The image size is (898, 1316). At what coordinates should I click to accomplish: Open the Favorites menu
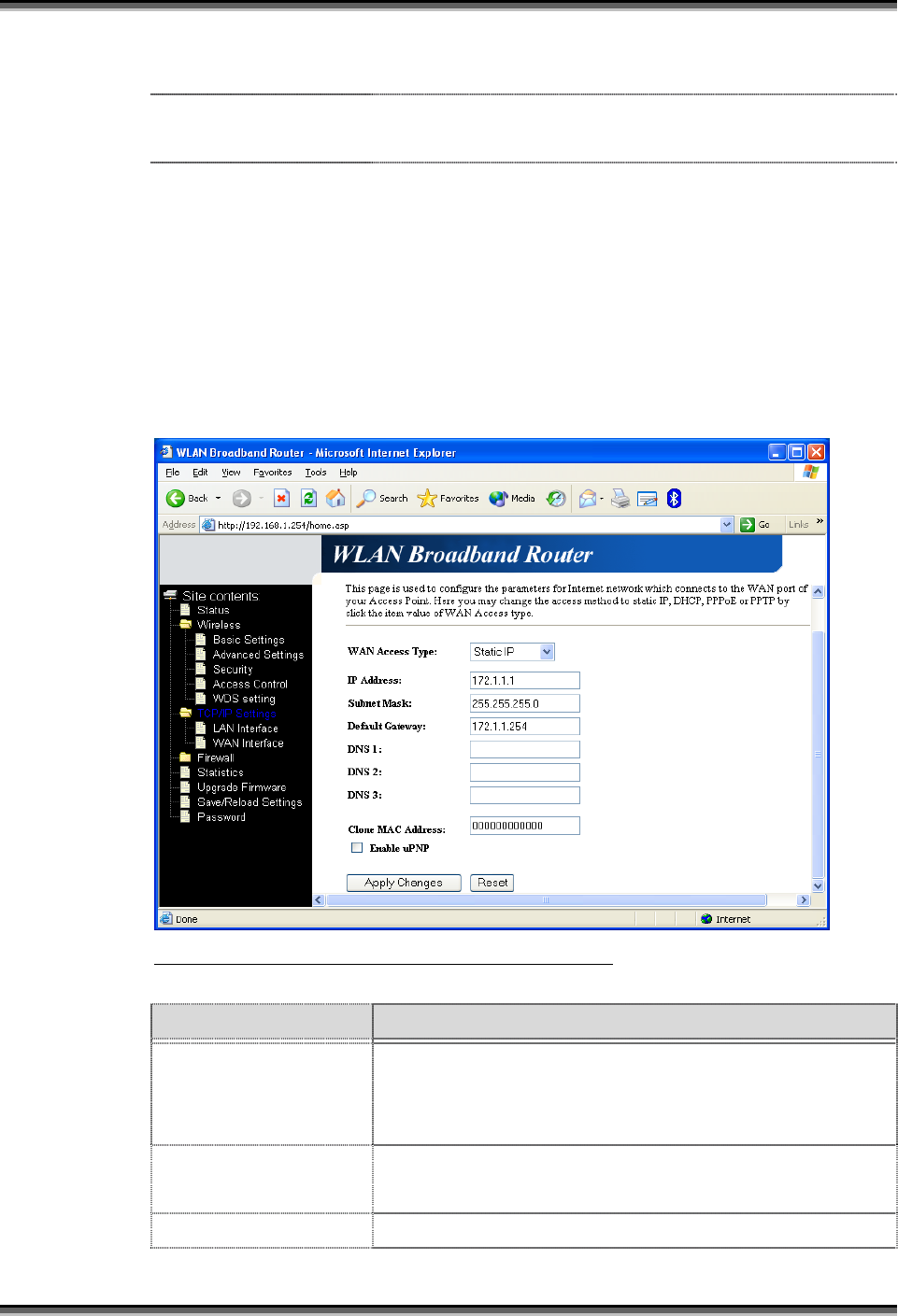[273, 473]
